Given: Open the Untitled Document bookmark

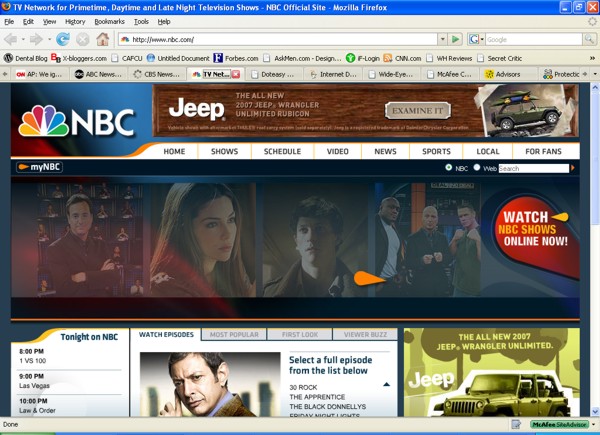Looking at the screenshot, I should coord(178,58).
